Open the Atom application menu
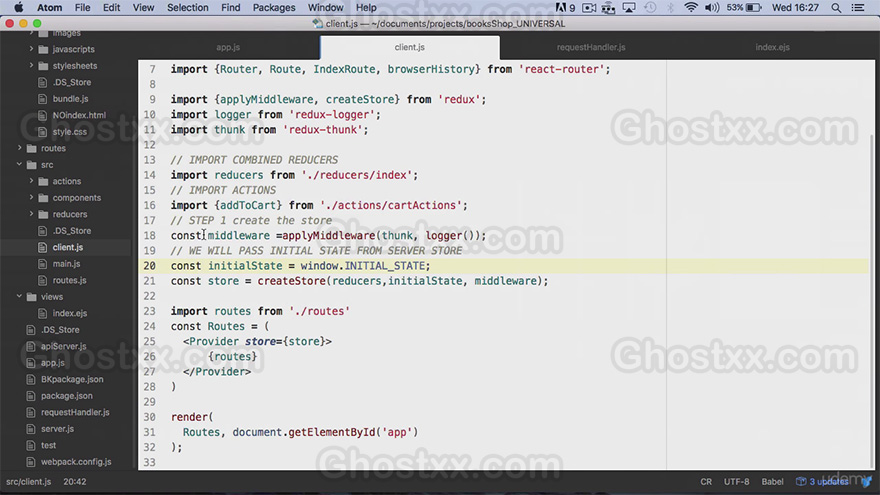This screenshot has height=495, width=880. 49,7
